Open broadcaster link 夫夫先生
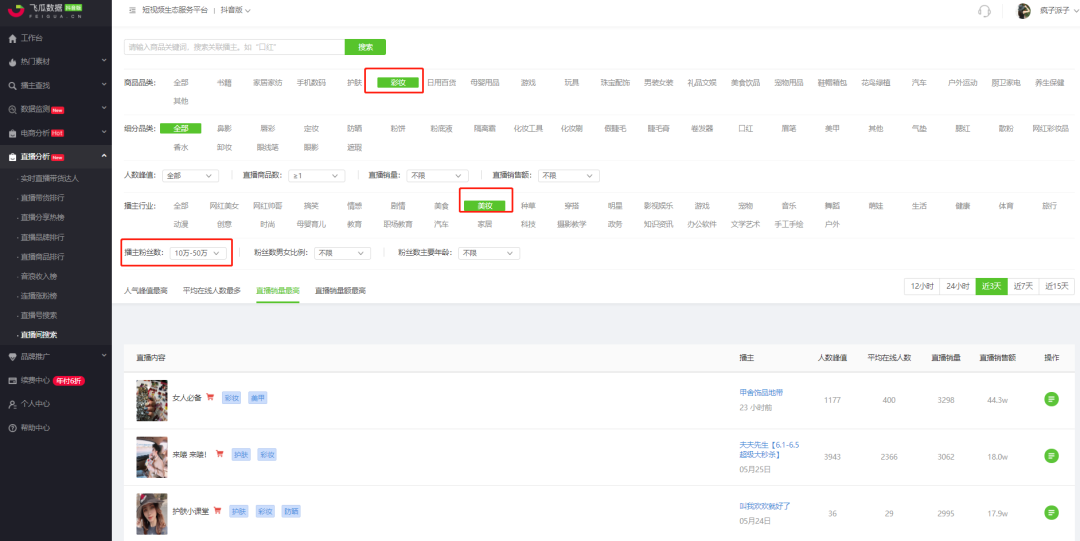The height and width of the screenshot is (541, 1080). click(769, 449)
